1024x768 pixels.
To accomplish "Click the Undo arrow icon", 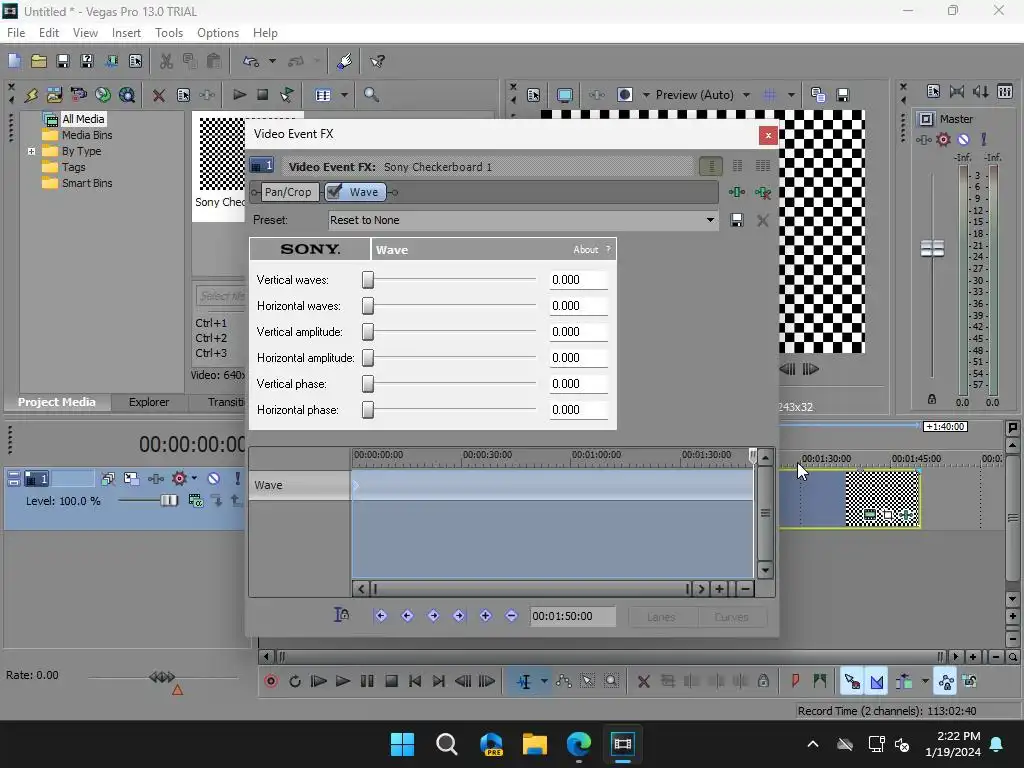I will (251, 61).
